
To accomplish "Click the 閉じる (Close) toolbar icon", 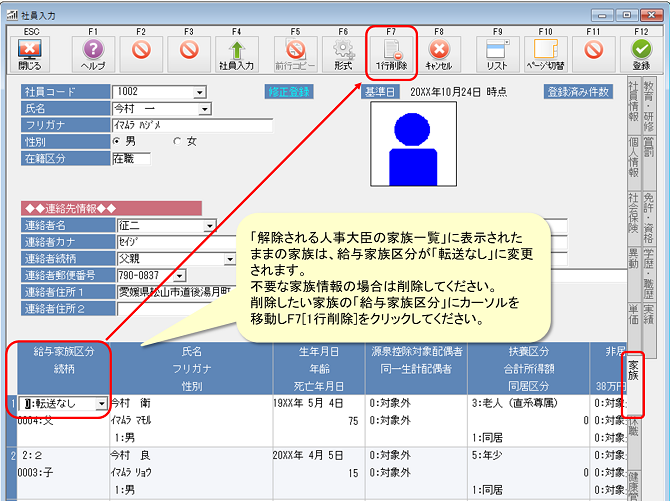I will (x=31, y=49).
